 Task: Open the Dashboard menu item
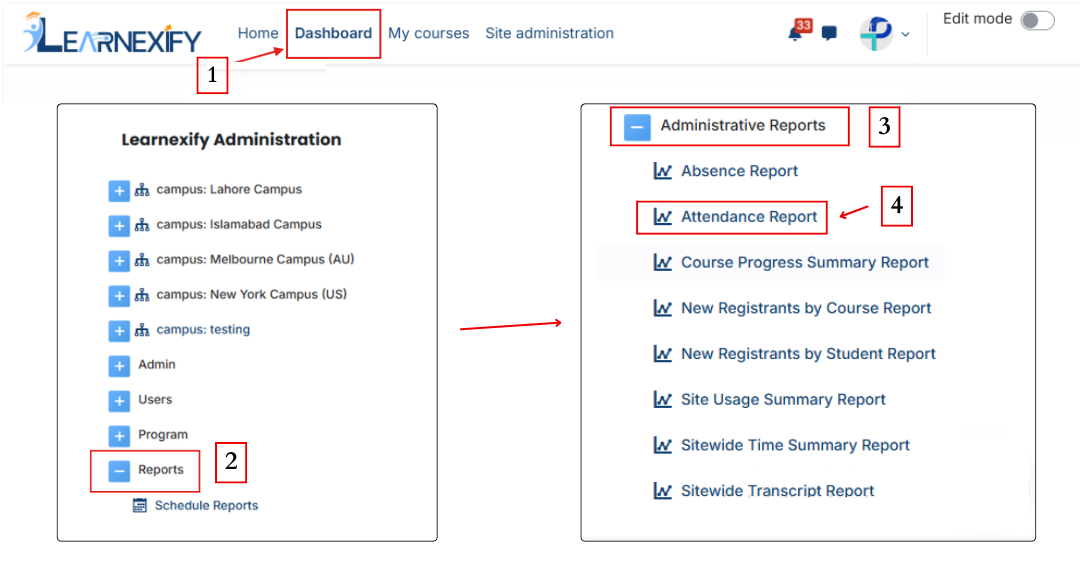(x=333, y=33)
